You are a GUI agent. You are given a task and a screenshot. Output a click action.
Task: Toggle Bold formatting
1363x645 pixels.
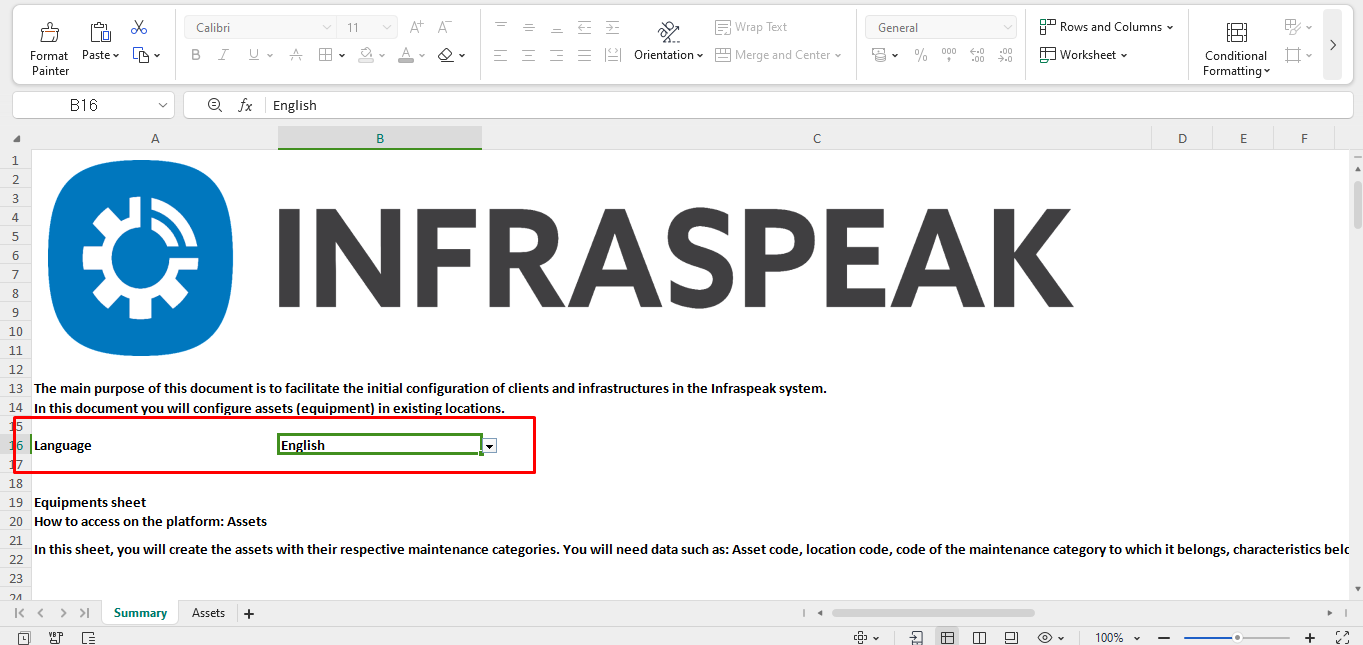[196, 55]
